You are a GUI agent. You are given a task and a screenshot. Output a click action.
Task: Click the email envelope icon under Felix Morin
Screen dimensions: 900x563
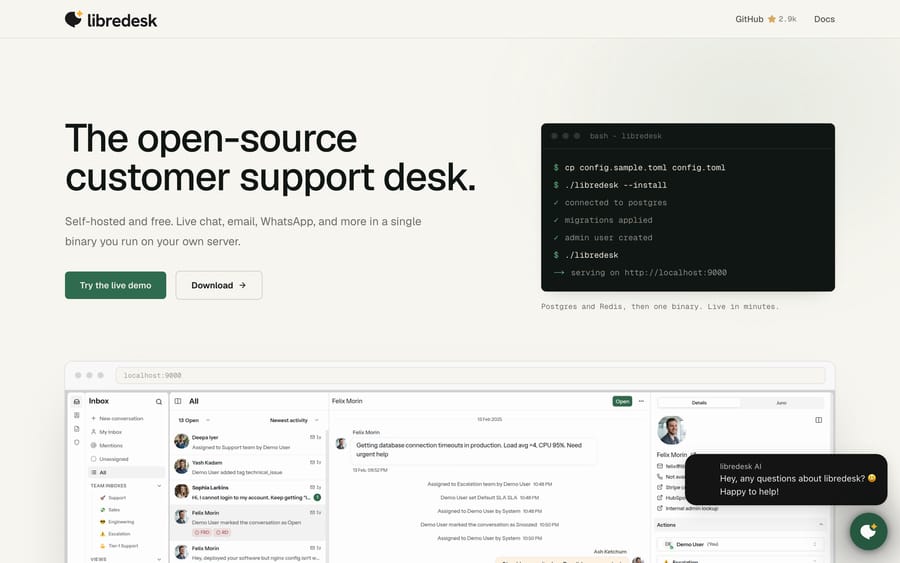660,466
